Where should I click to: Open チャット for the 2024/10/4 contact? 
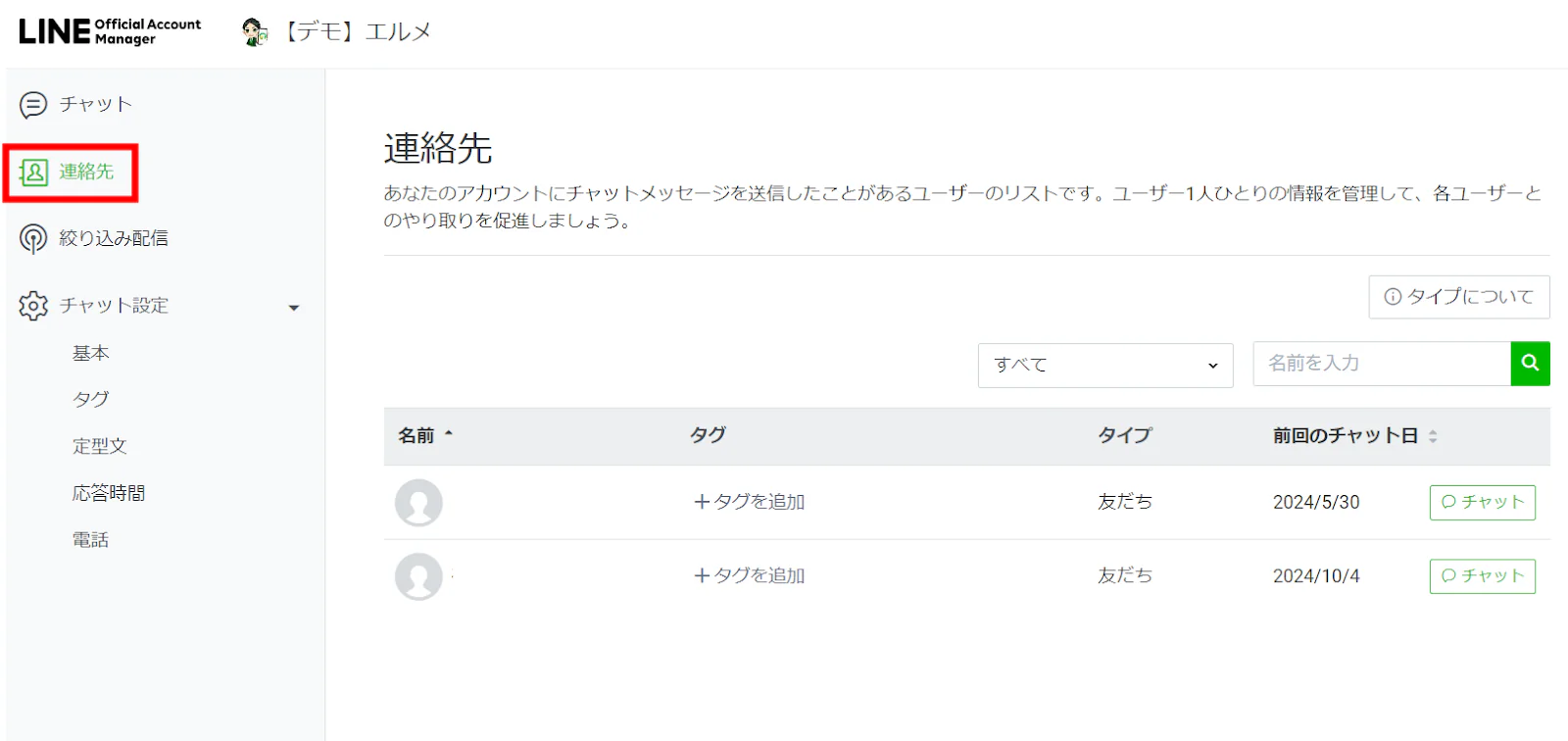click(x=1482, y=576)
